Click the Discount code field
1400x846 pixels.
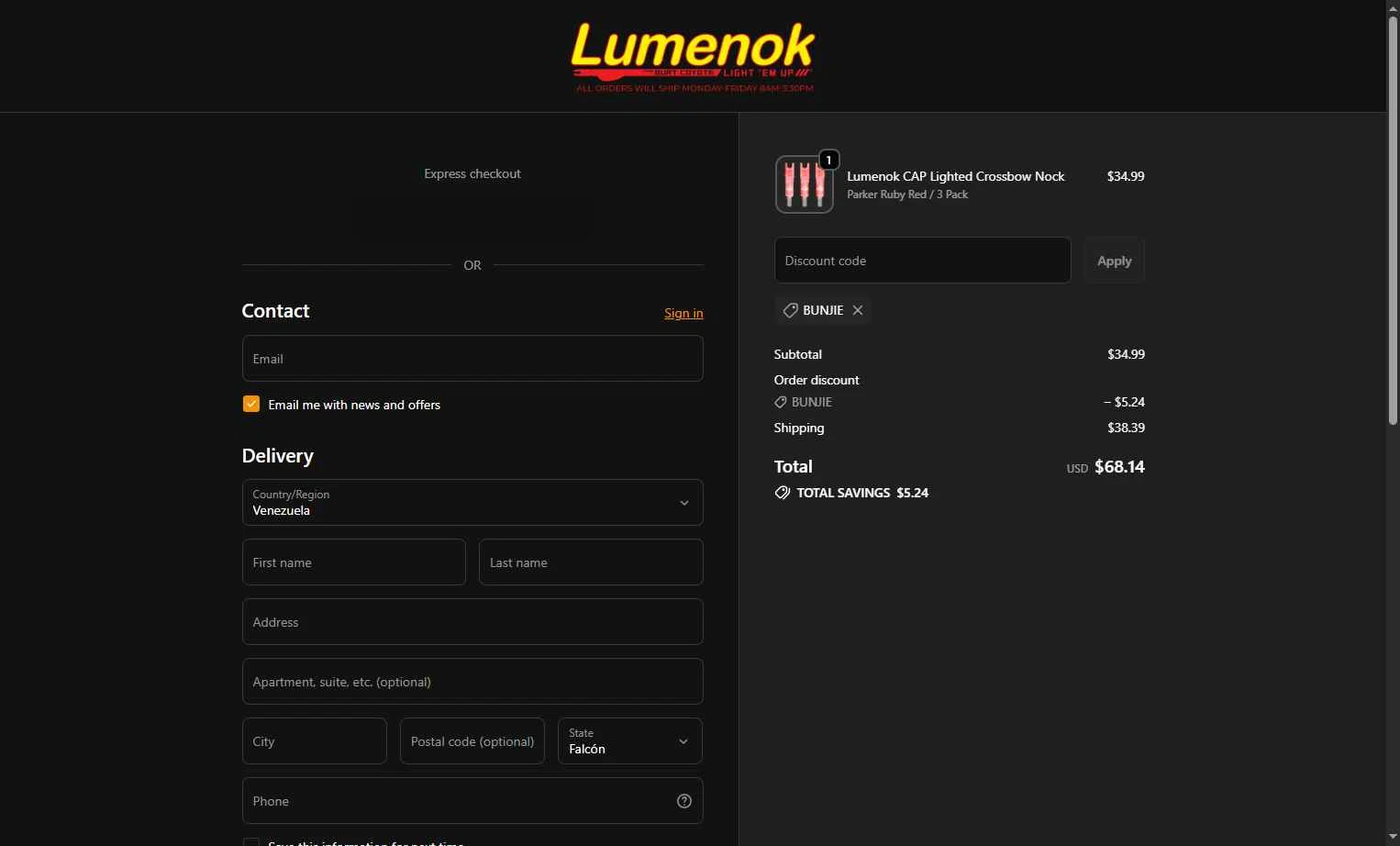[923, 261]
